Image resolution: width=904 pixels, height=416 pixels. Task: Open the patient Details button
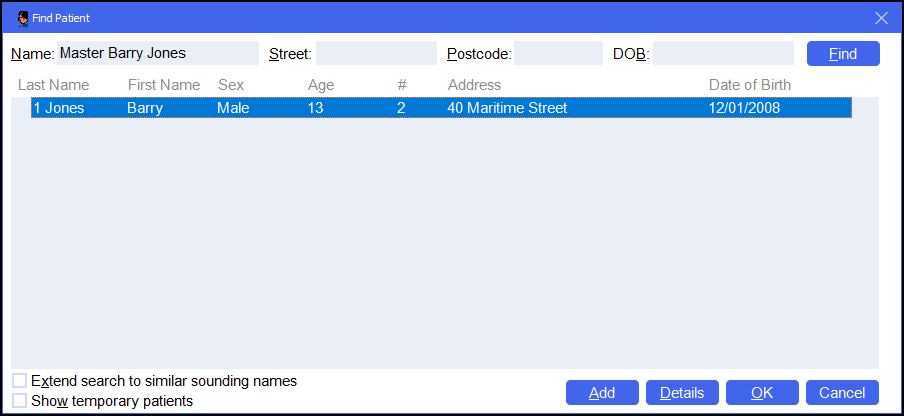[682, 393]
